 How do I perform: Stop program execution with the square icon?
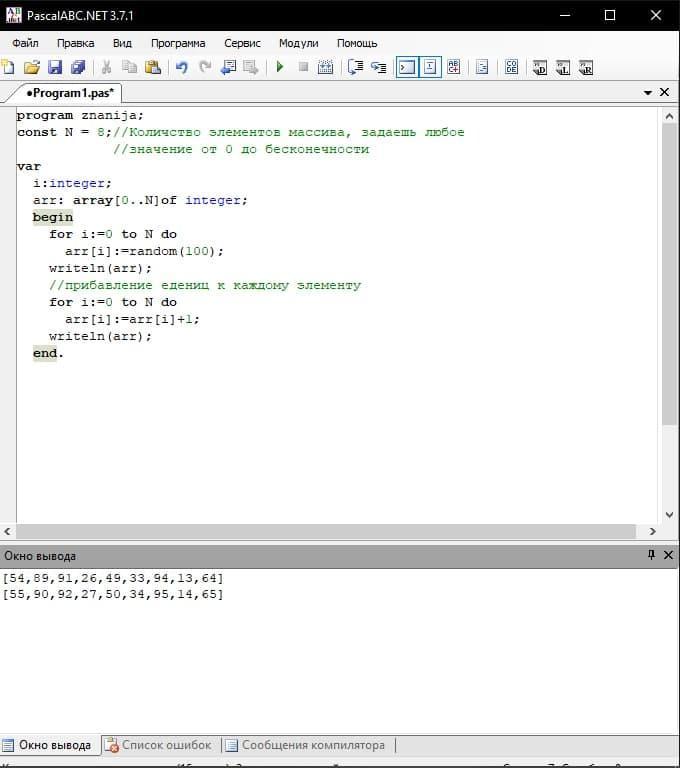click(303, 67)
